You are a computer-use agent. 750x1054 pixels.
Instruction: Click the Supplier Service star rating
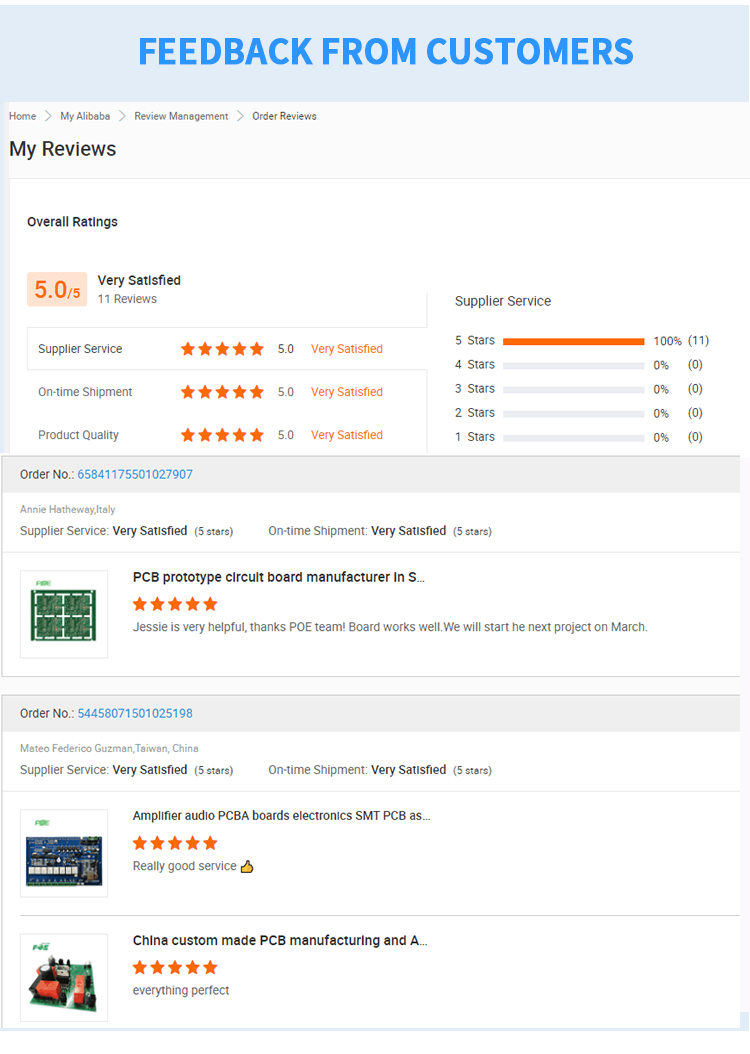(222, 349)
